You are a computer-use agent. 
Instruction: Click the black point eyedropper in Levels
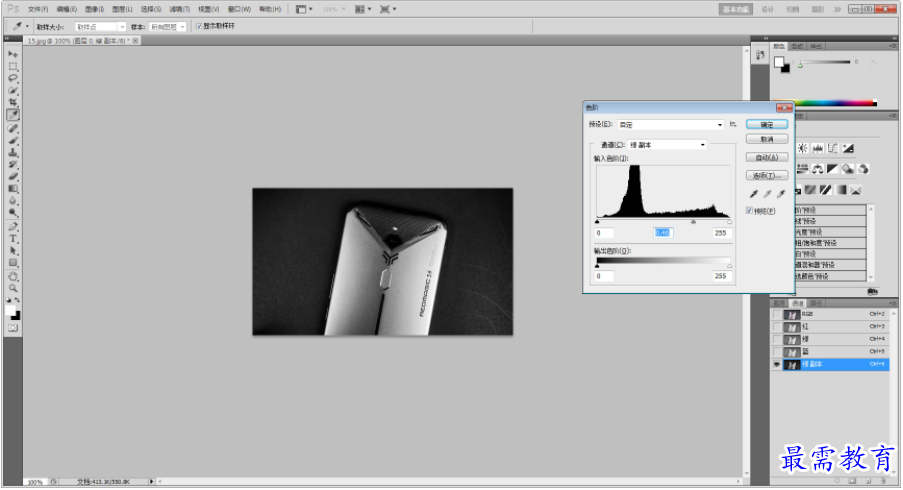pyautogui.click(x=753, y=194)
